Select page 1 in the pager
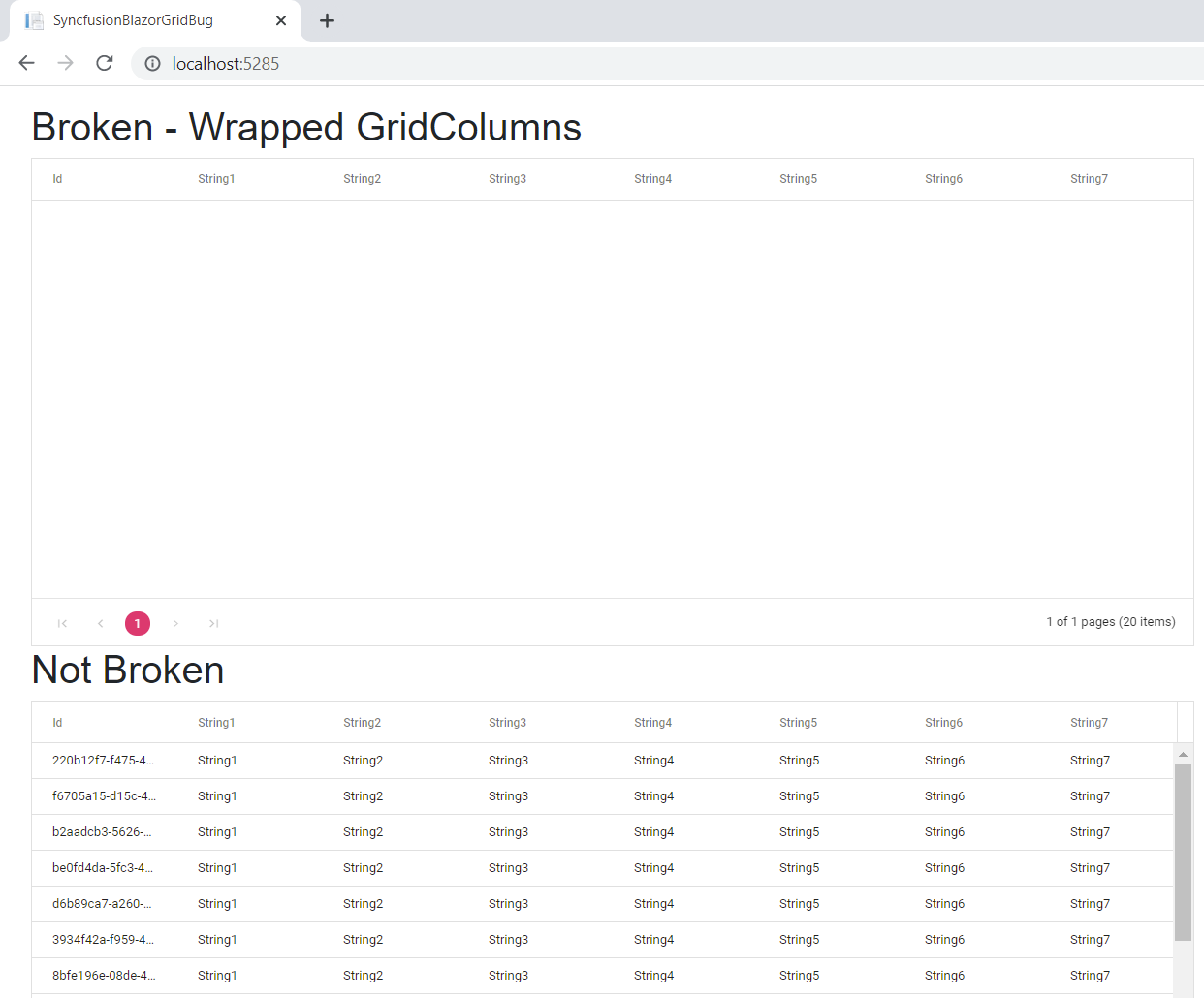 pos(138,623)
